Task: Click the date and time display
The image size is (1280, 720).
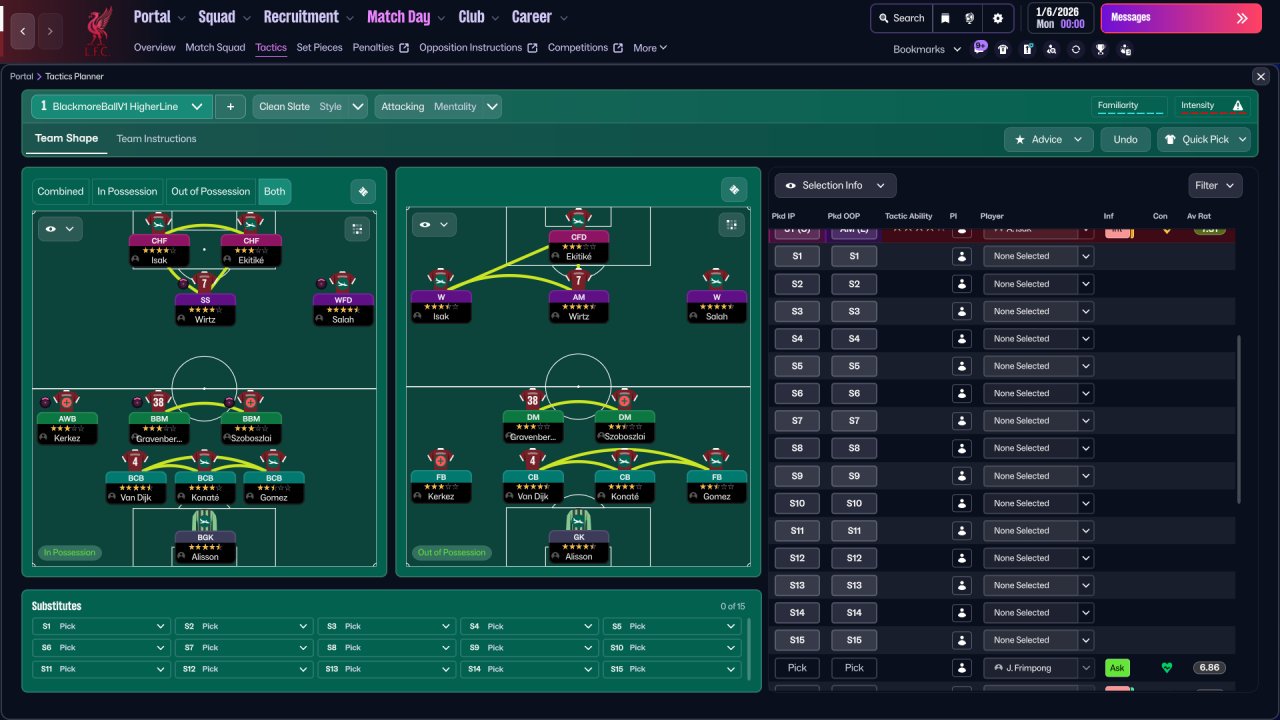Action: [x=1060, y=18]
